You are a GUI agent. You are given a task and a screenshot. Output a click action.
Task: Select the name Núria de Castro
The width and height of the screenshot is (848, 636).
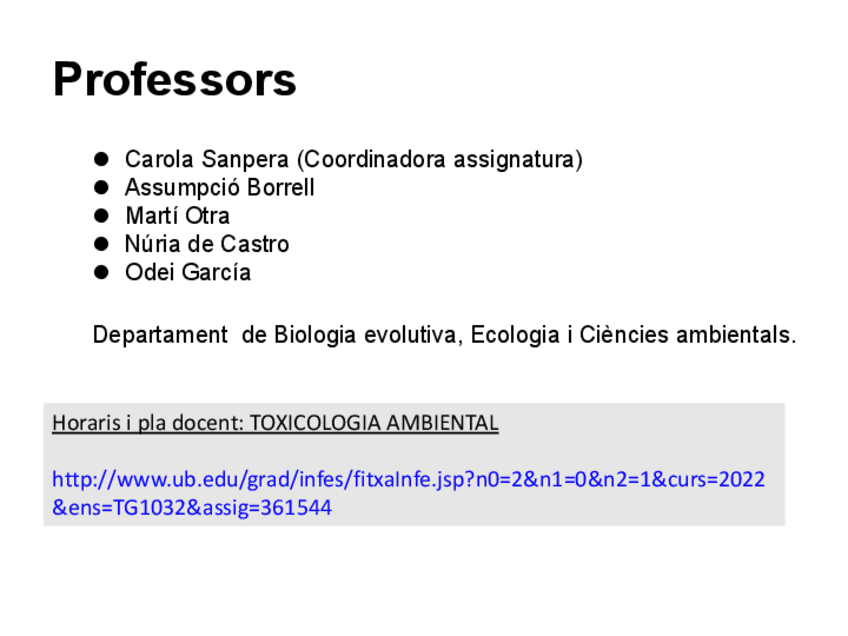tap(206, 243)
